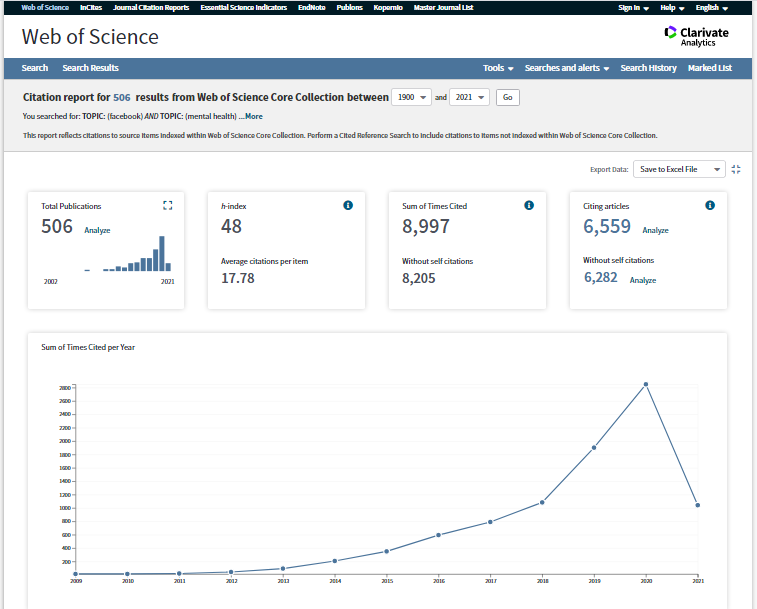This screenshot has height=609, width=757.
Task: Open h-index info icon
Action: coord(348,205)
